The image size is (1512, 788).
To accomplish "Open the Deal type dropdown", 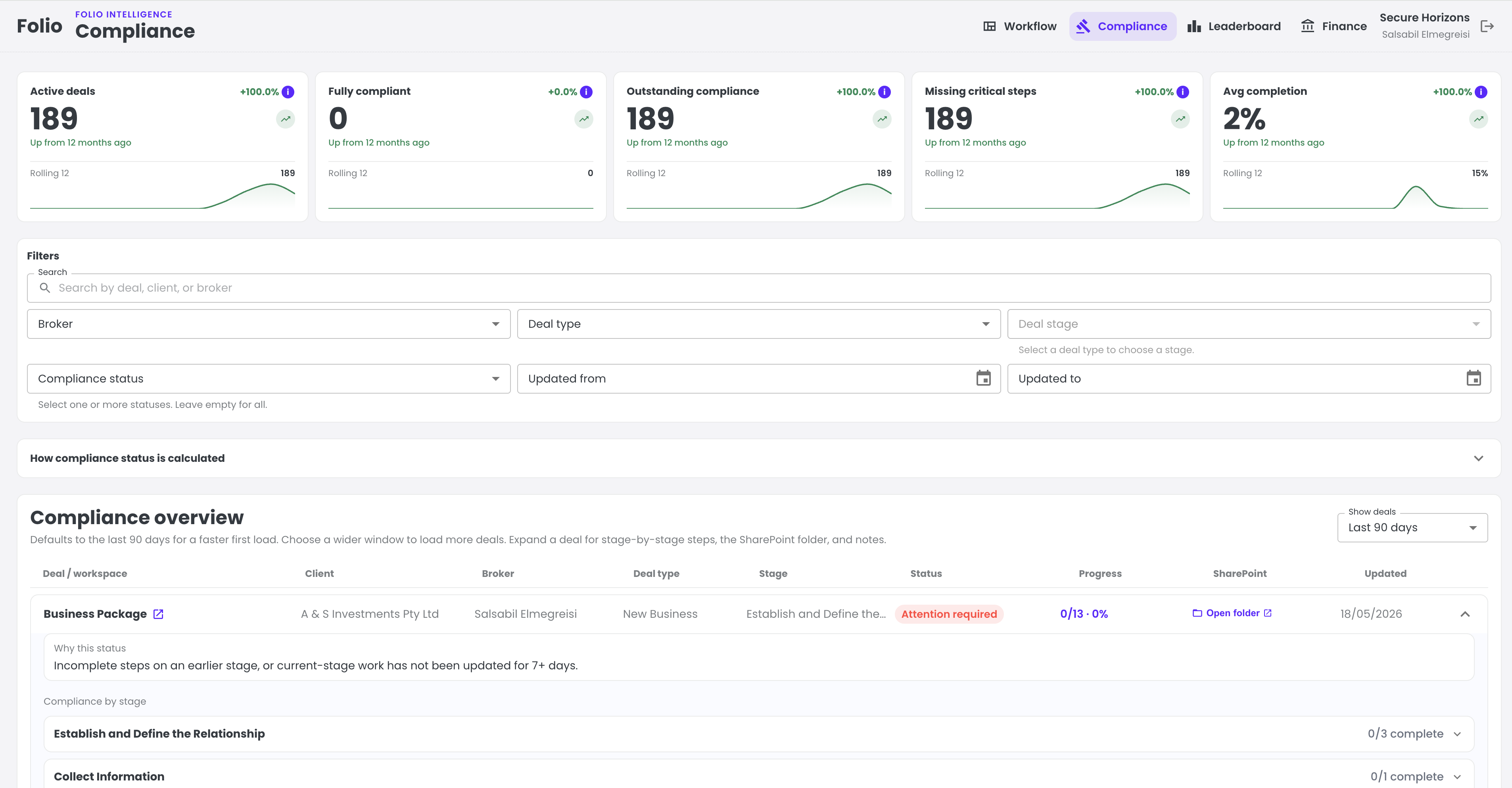I will click(x=758, y=324).
